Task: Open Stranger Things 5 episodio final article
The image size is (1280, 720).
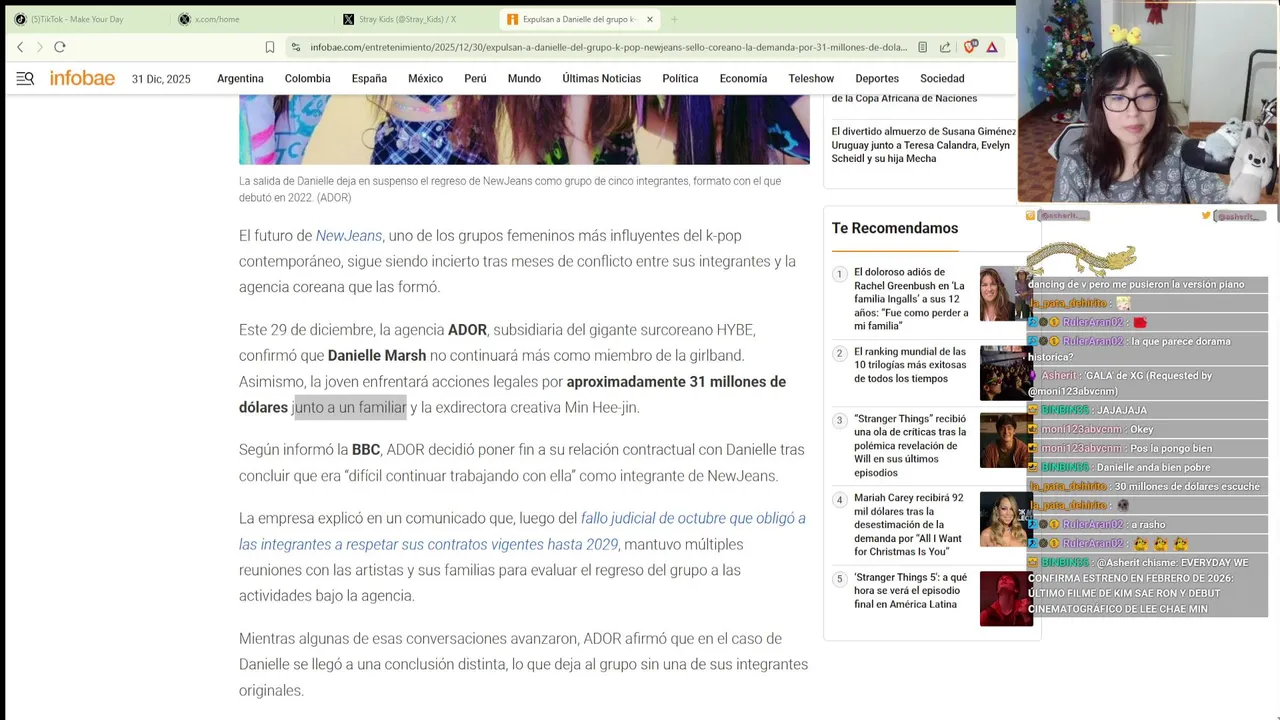Action: click(910, 591)
